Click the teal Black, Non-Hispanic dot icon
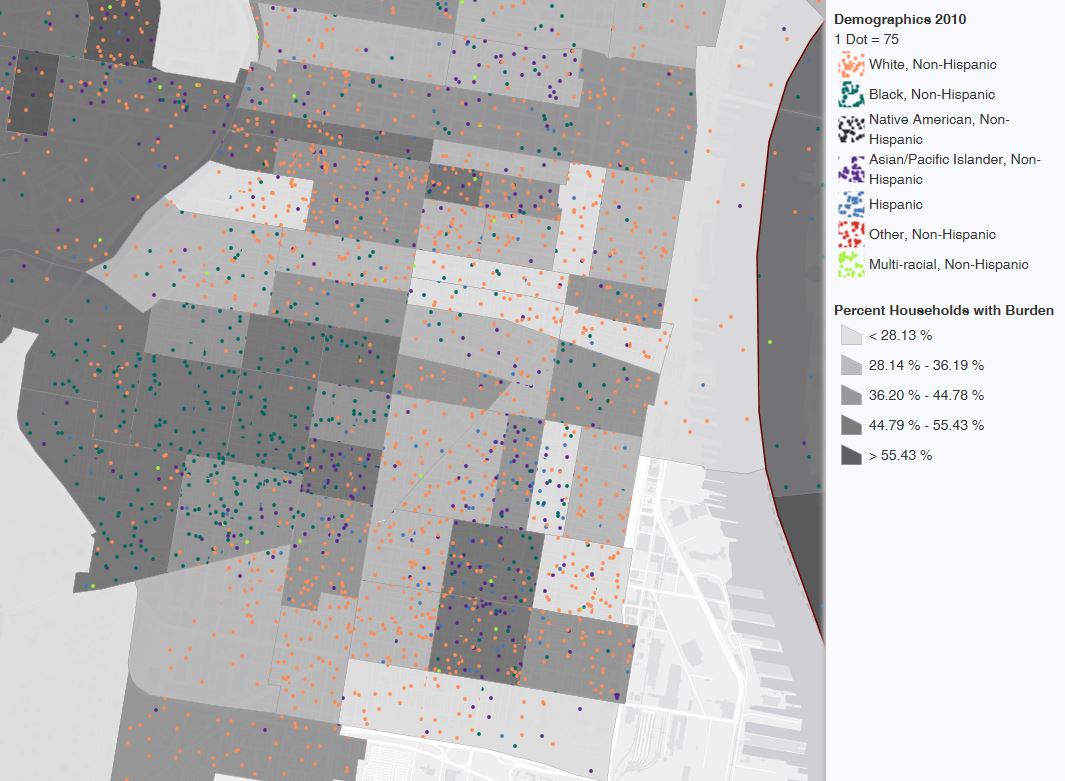 tap(850, 95)
